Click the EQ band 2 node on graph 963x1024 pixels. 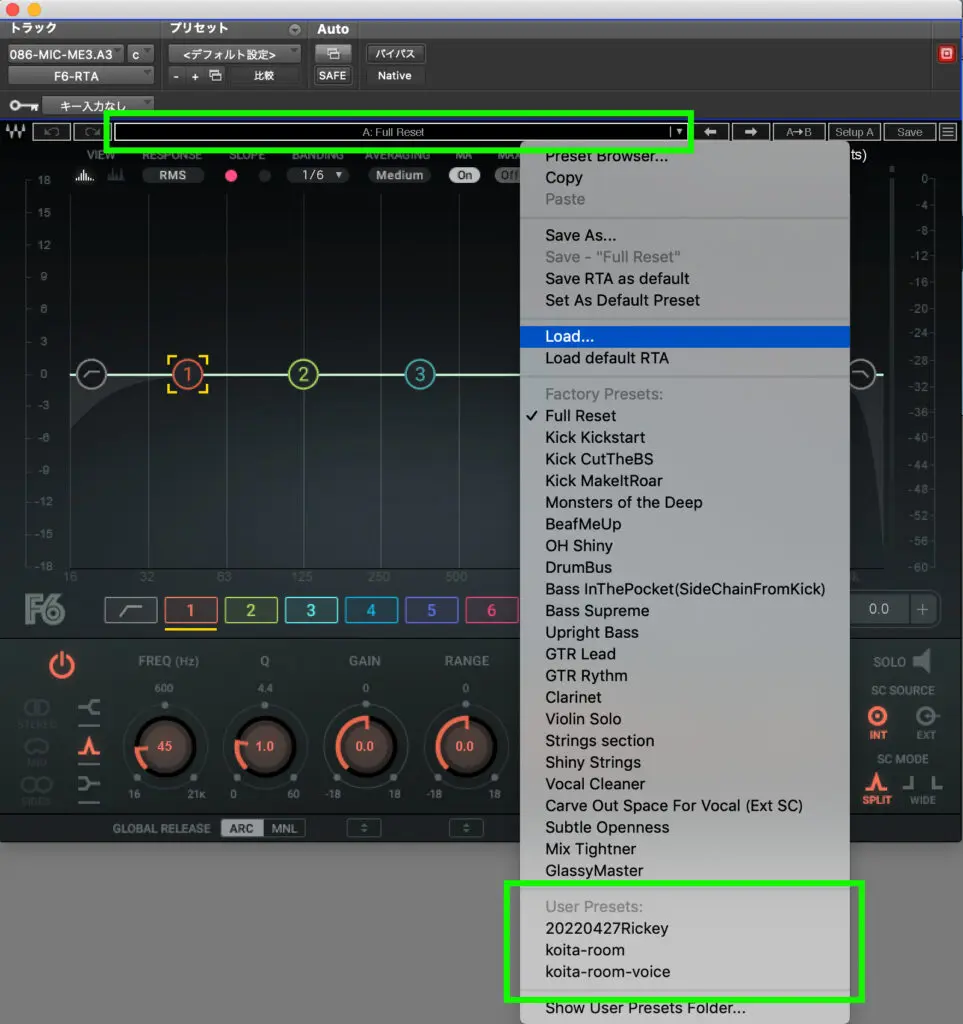coord(303,375)
